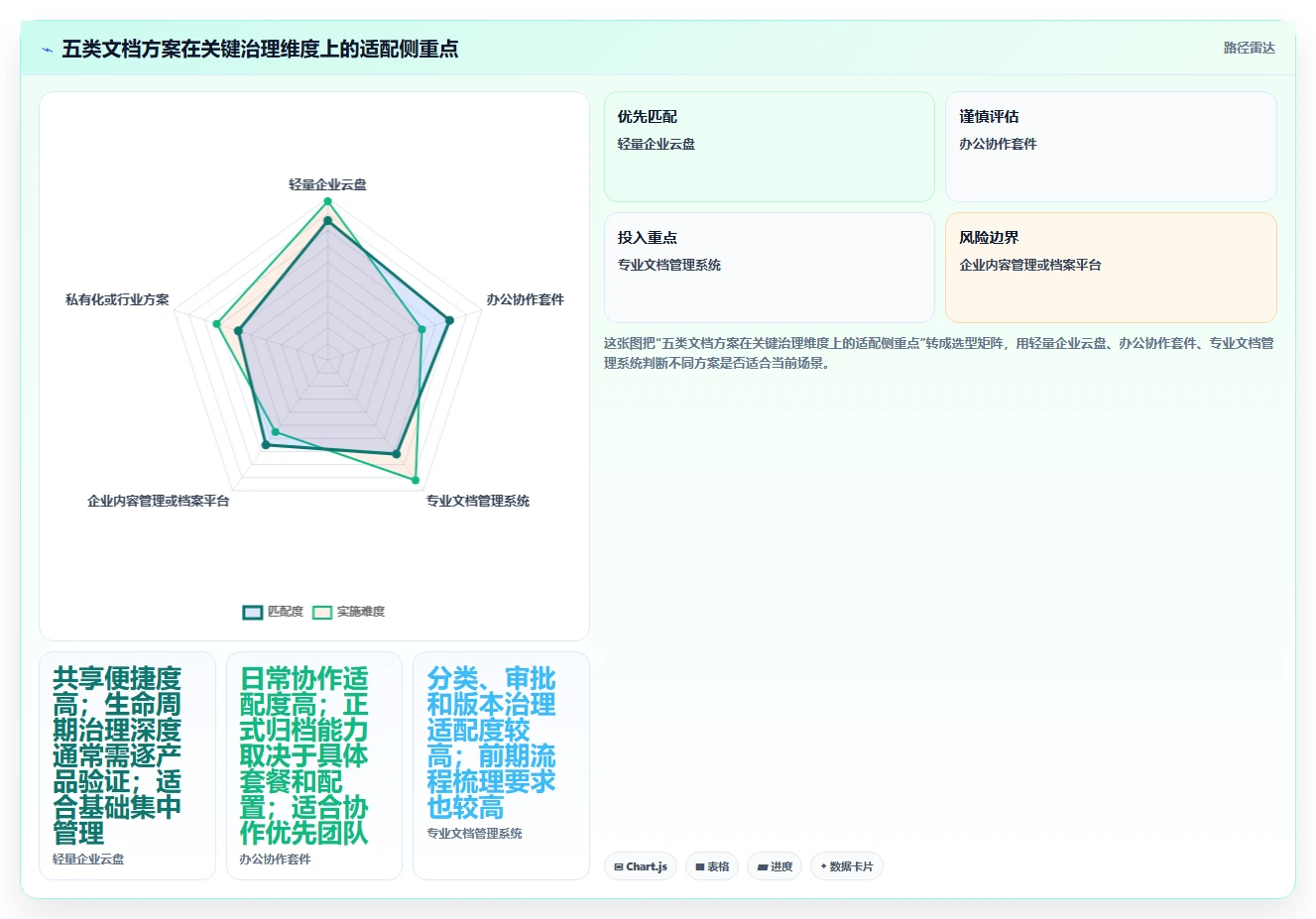The width and height of the screenshot is (1316, 919).
Task: Click the 分类、审批和版本治理 summary card text
Action: click(x=491, y=743)
